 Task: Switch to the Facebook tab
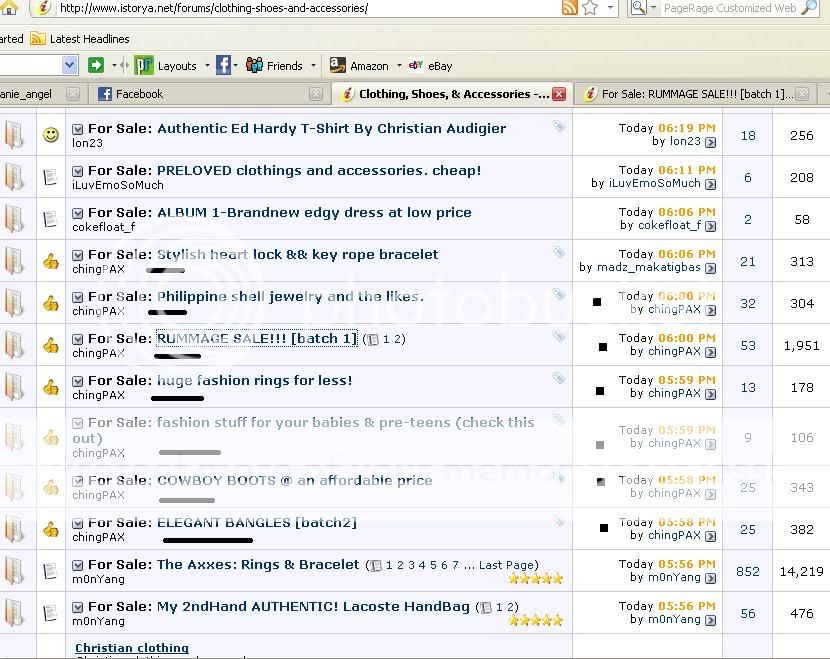coord(139,94)
